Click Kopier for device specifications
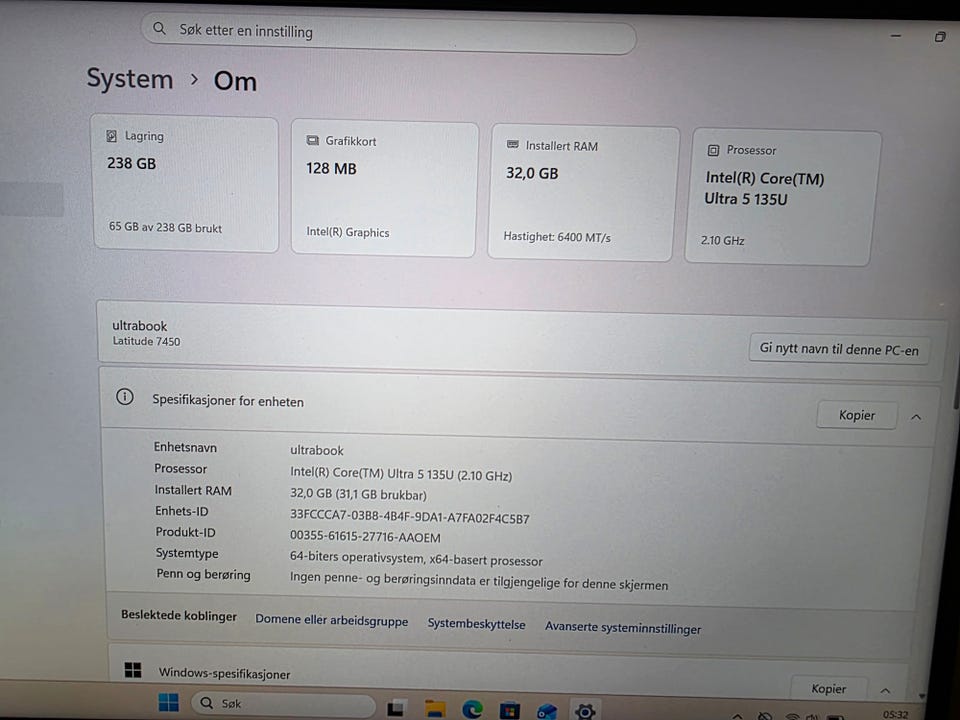Viewport: 960px width, 720px height. [857, 415]
